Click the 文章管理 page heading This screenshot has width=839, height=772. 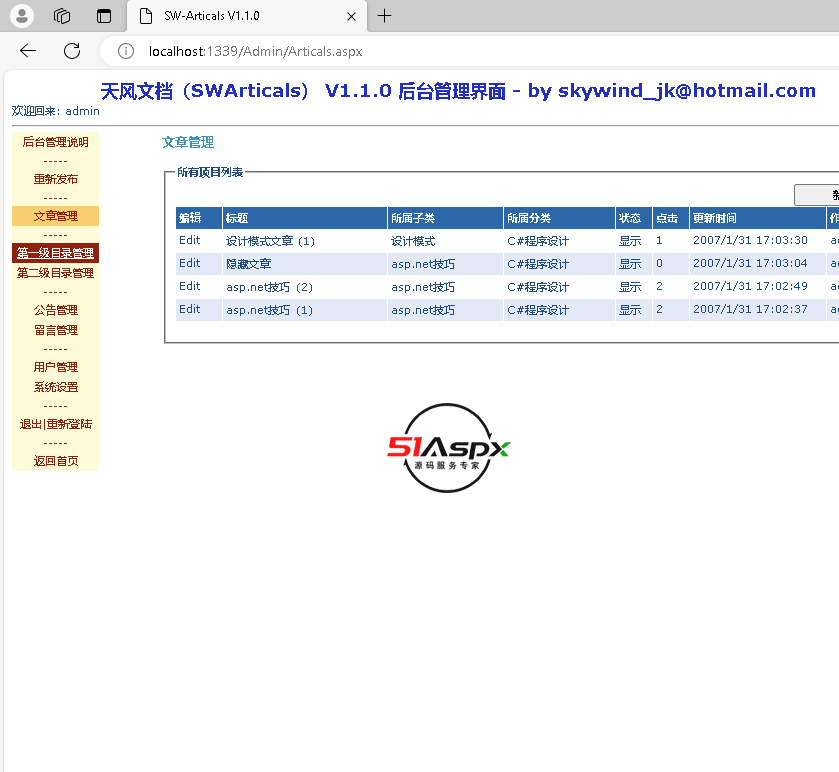click(188, 142)
